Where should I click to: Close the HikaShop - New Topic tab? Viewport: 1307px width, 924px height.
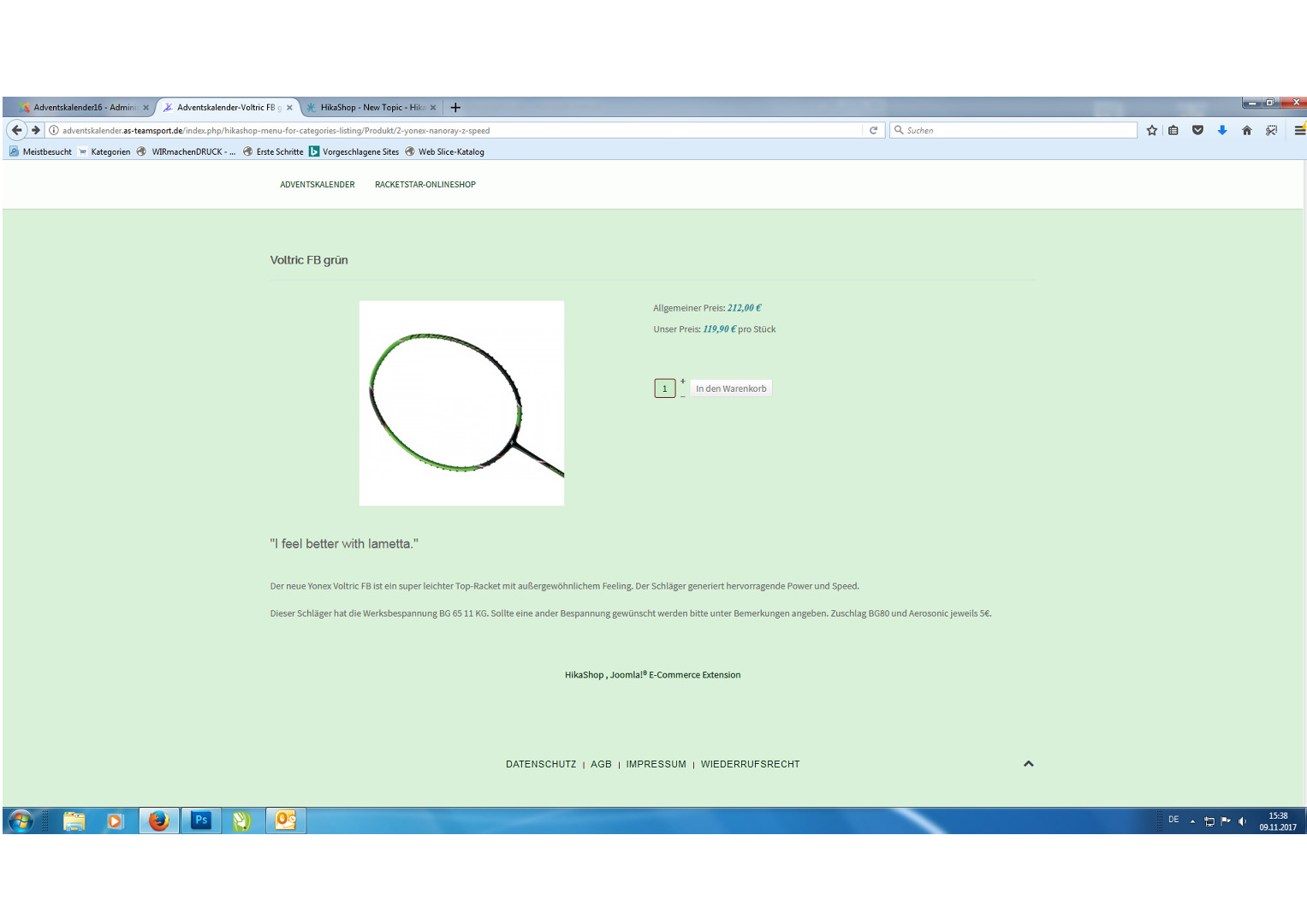(433, 107)
